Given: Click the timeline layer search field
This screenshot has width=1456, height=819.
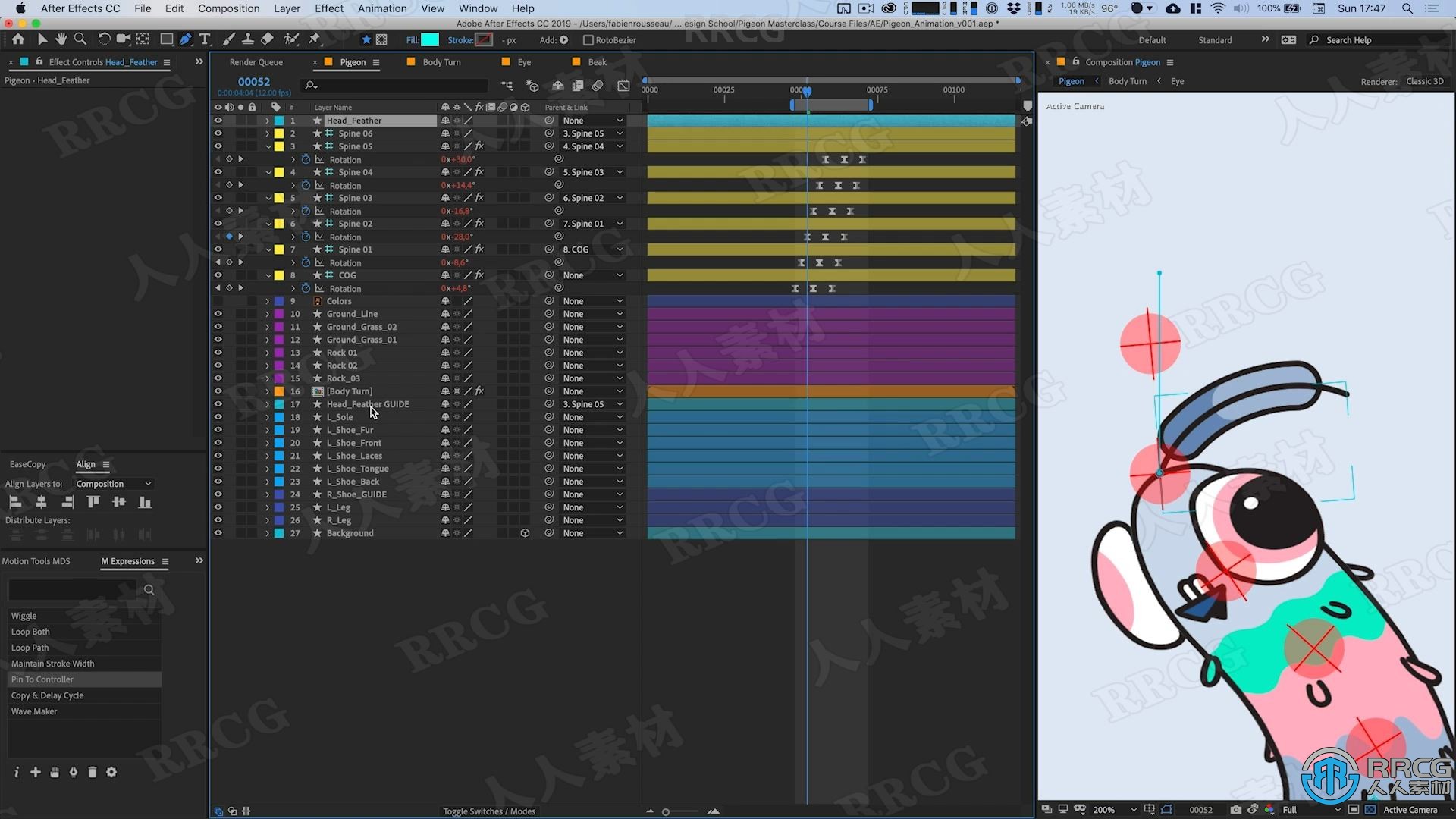Looking at the screenshot, I should 394,85.
